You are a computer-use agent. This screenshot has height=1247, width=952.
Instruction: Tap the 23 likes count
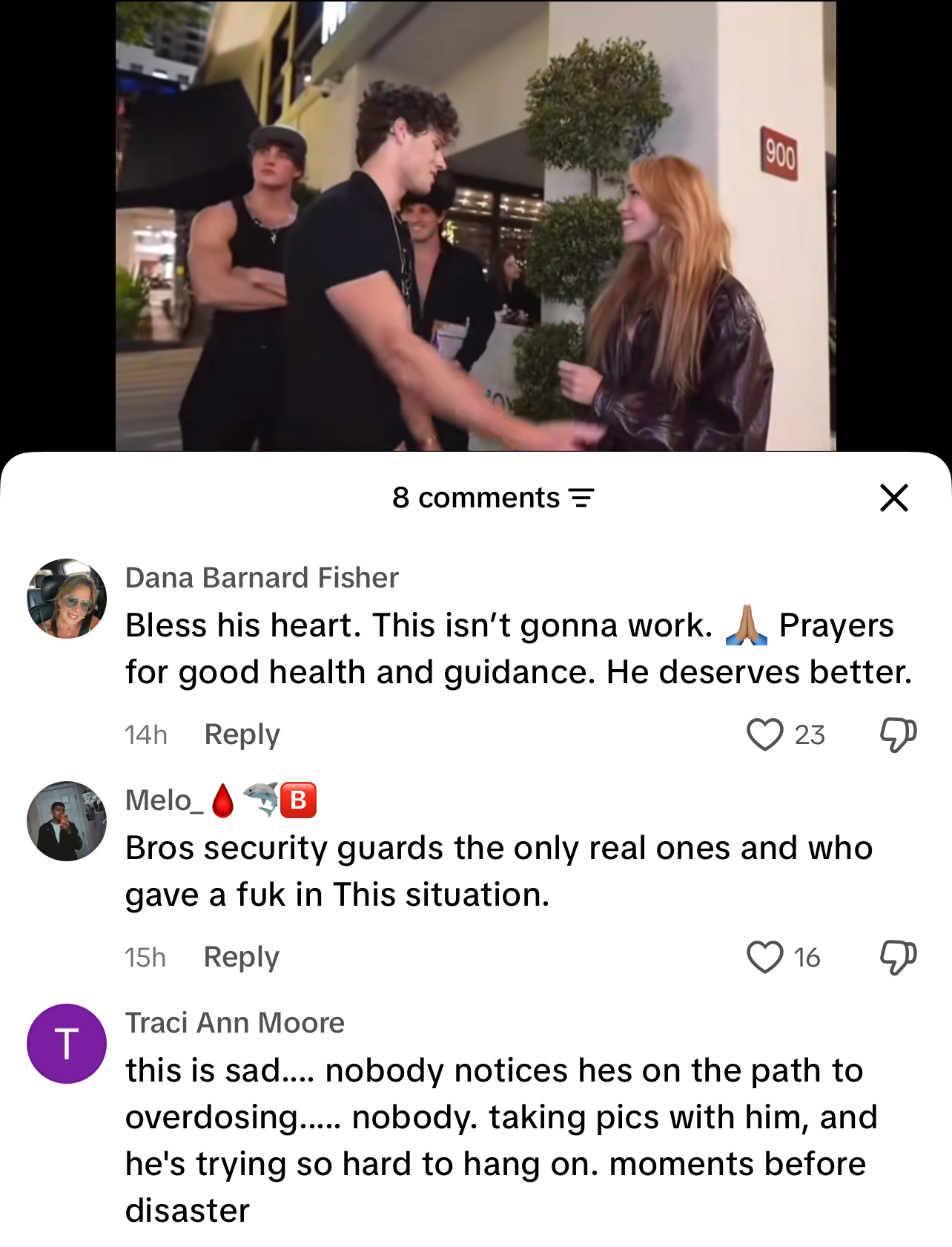click(x=810, y=734)
